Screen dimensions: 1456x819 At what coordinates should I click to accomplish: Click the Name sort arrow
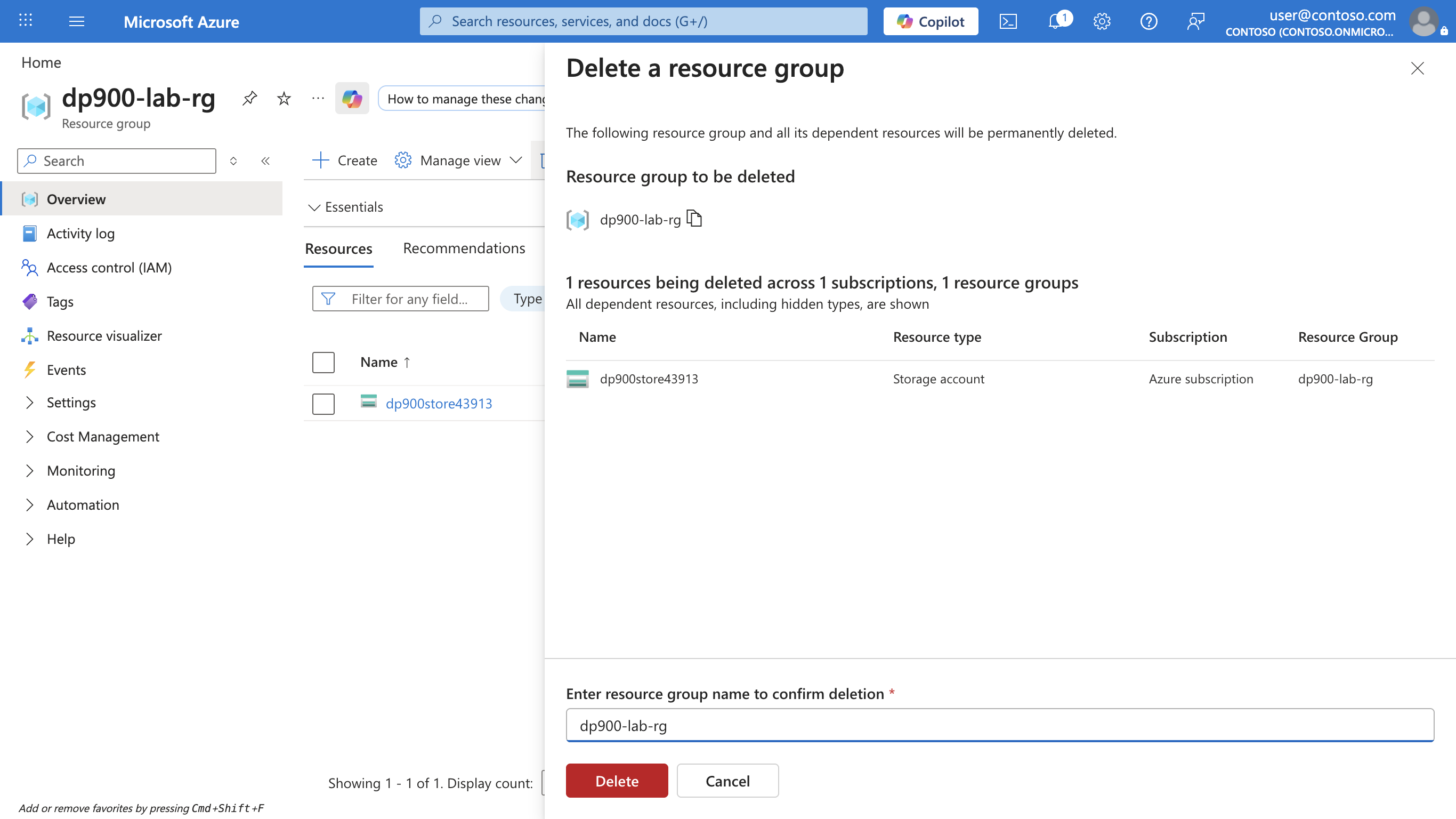pyautogui.click(x=407, y=363)
